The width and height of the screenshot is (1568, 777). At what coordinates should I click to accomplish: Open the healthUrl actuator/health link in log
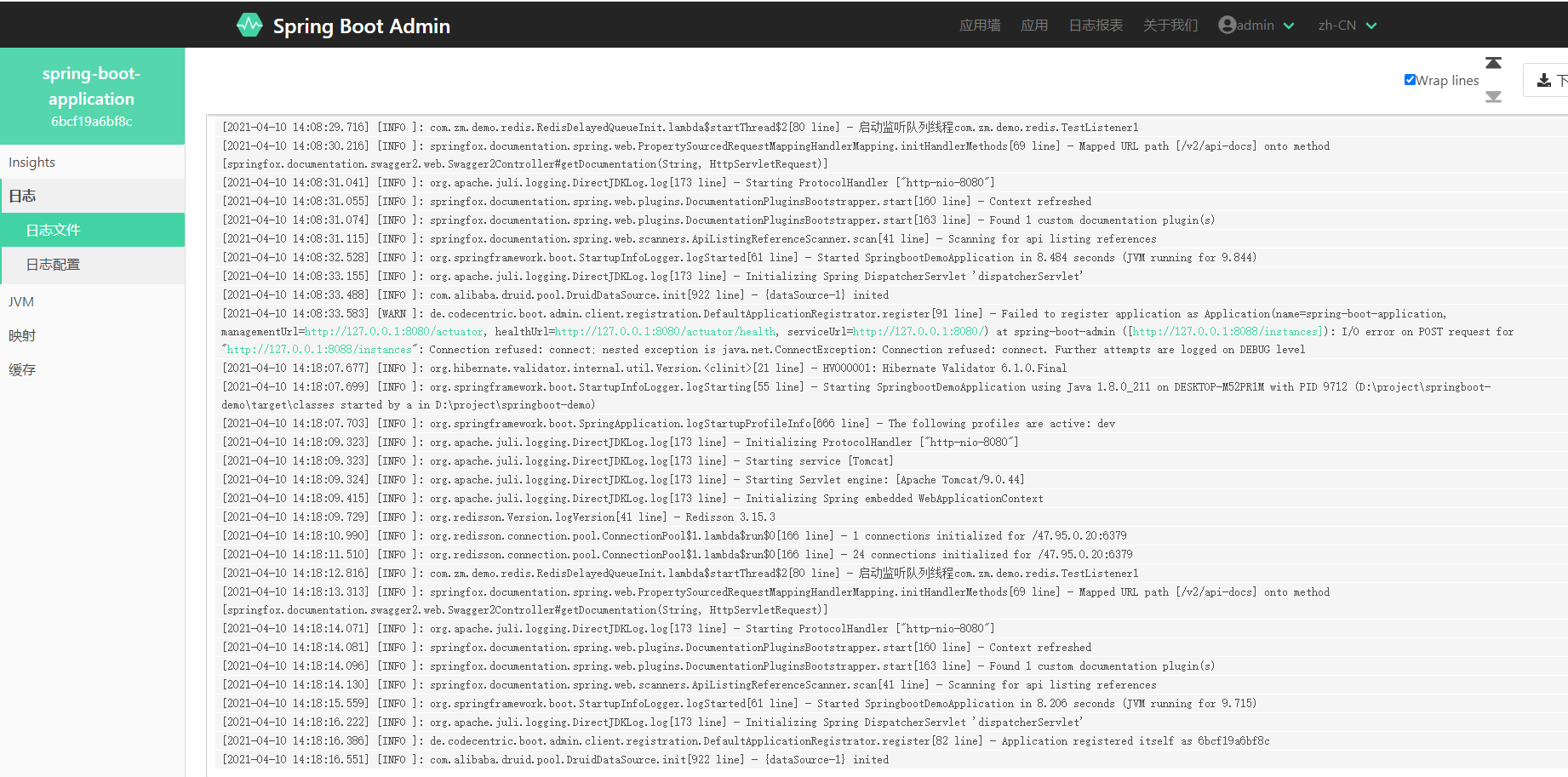(665, 332)
